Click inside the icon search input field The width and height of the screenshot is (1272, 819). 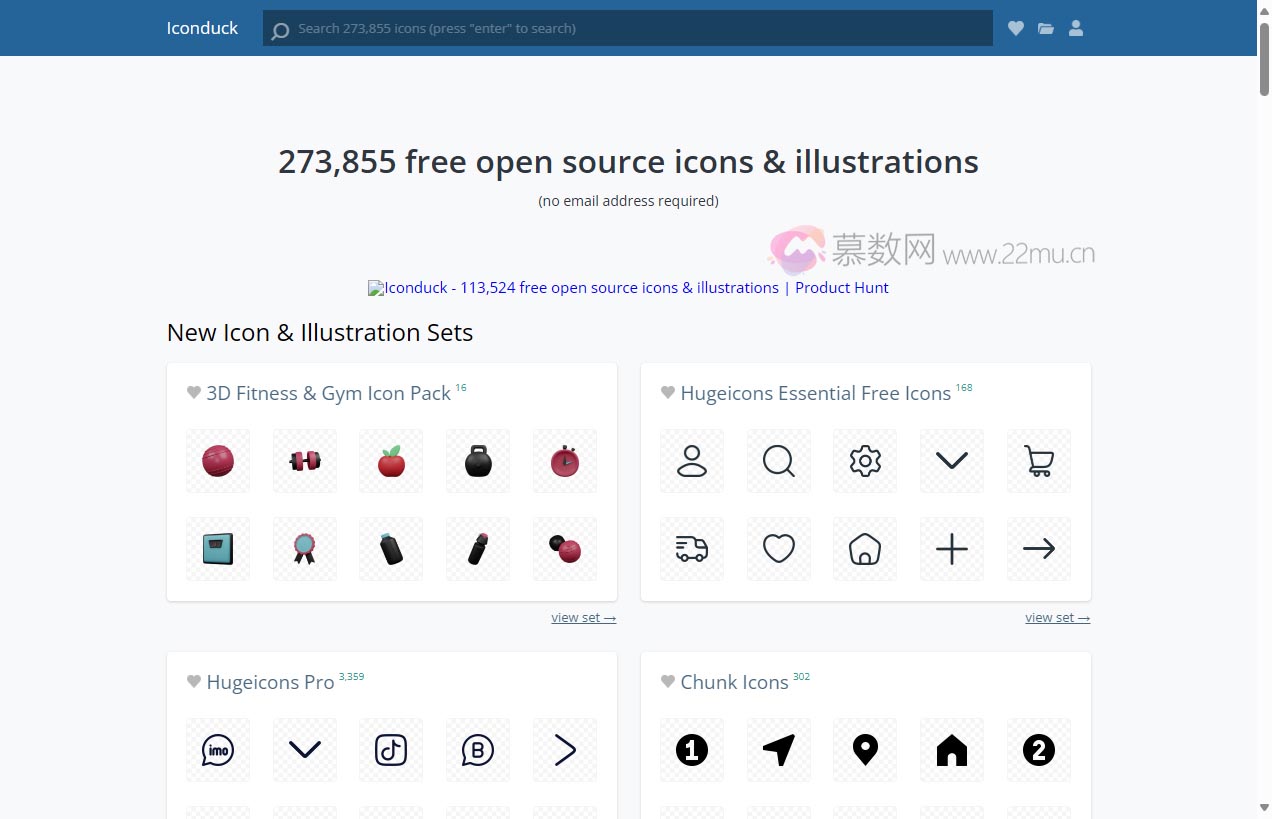coord(627,28)
